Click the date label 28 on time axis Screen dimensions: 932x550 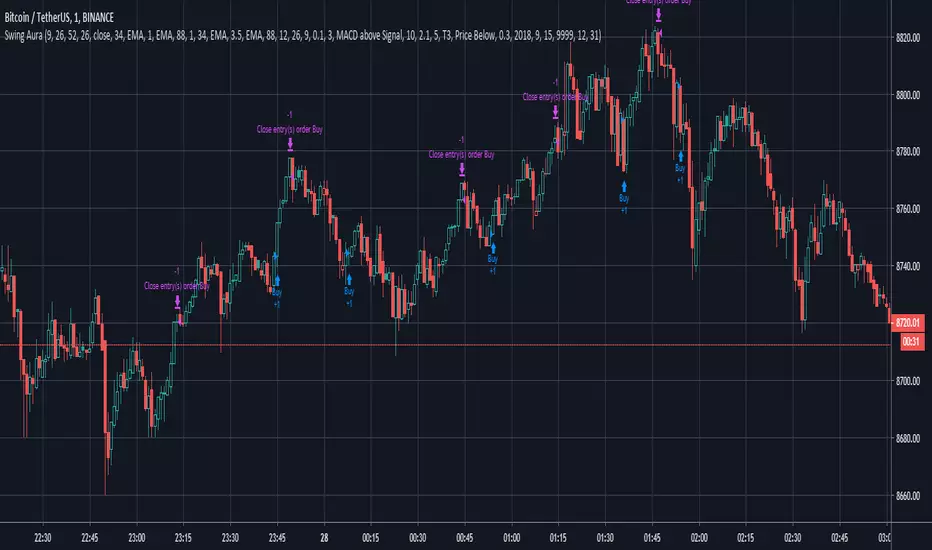[324, 538]
